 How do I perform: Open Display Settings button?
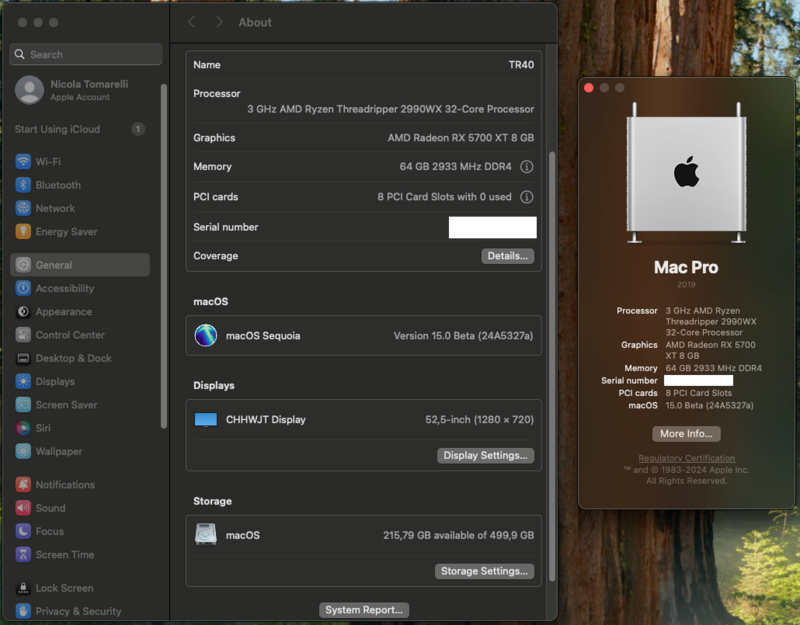point(485,456)
